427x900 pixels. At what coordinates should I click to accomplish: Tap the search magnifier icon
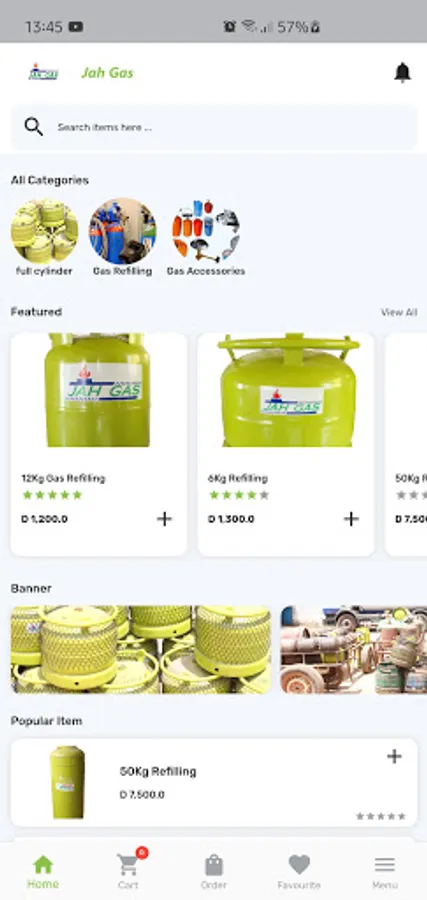34,127
